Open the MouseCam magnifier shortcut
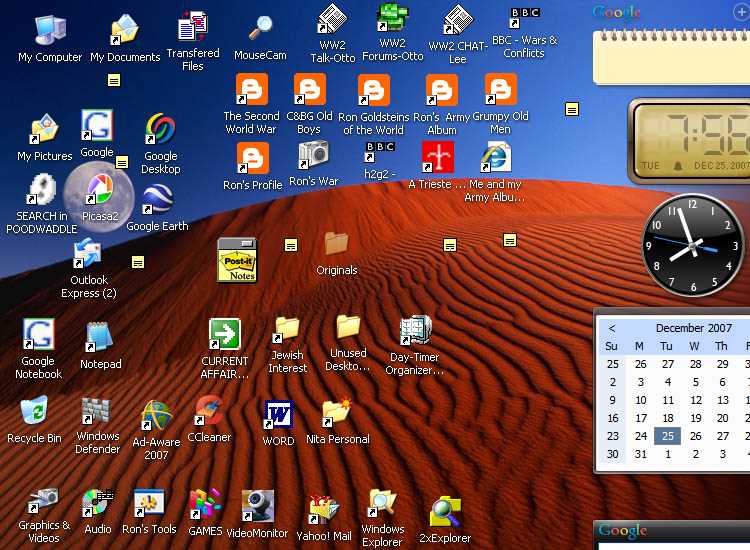The image size is (750, 550). tap(260, 29)
